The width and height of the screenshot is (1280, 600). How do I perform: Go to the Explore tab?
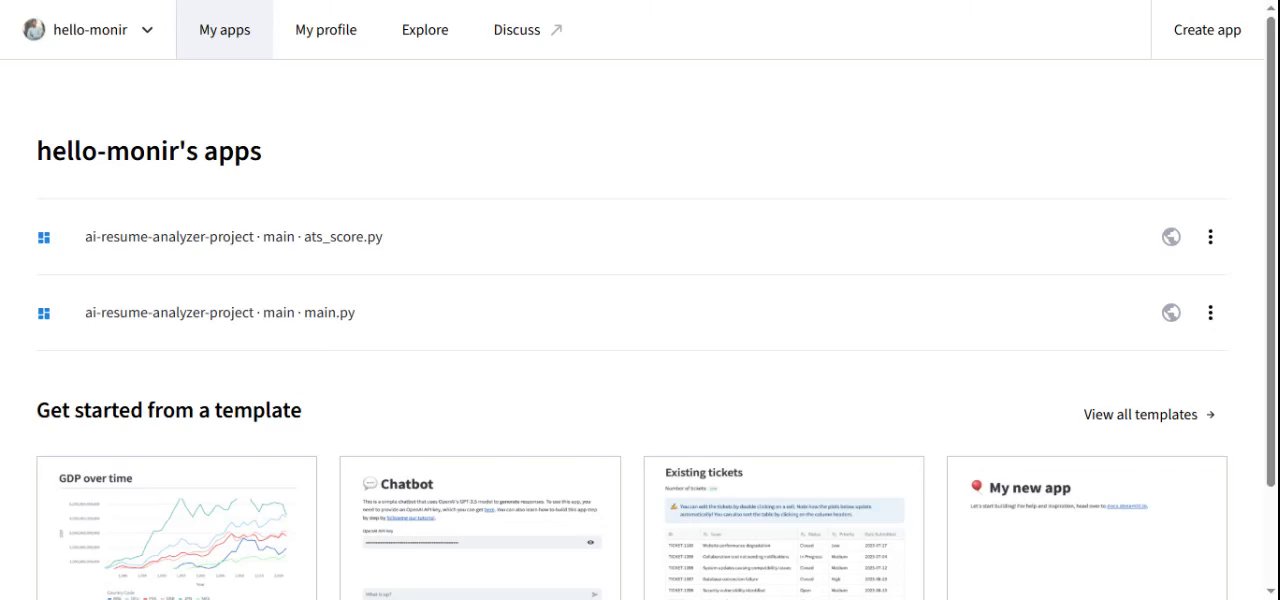pos(425,30)
